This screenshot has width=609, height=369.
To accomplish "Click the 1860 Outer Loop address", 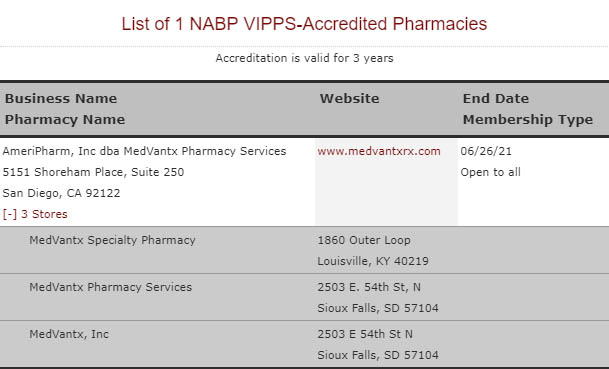I will (x=364, y=240).
